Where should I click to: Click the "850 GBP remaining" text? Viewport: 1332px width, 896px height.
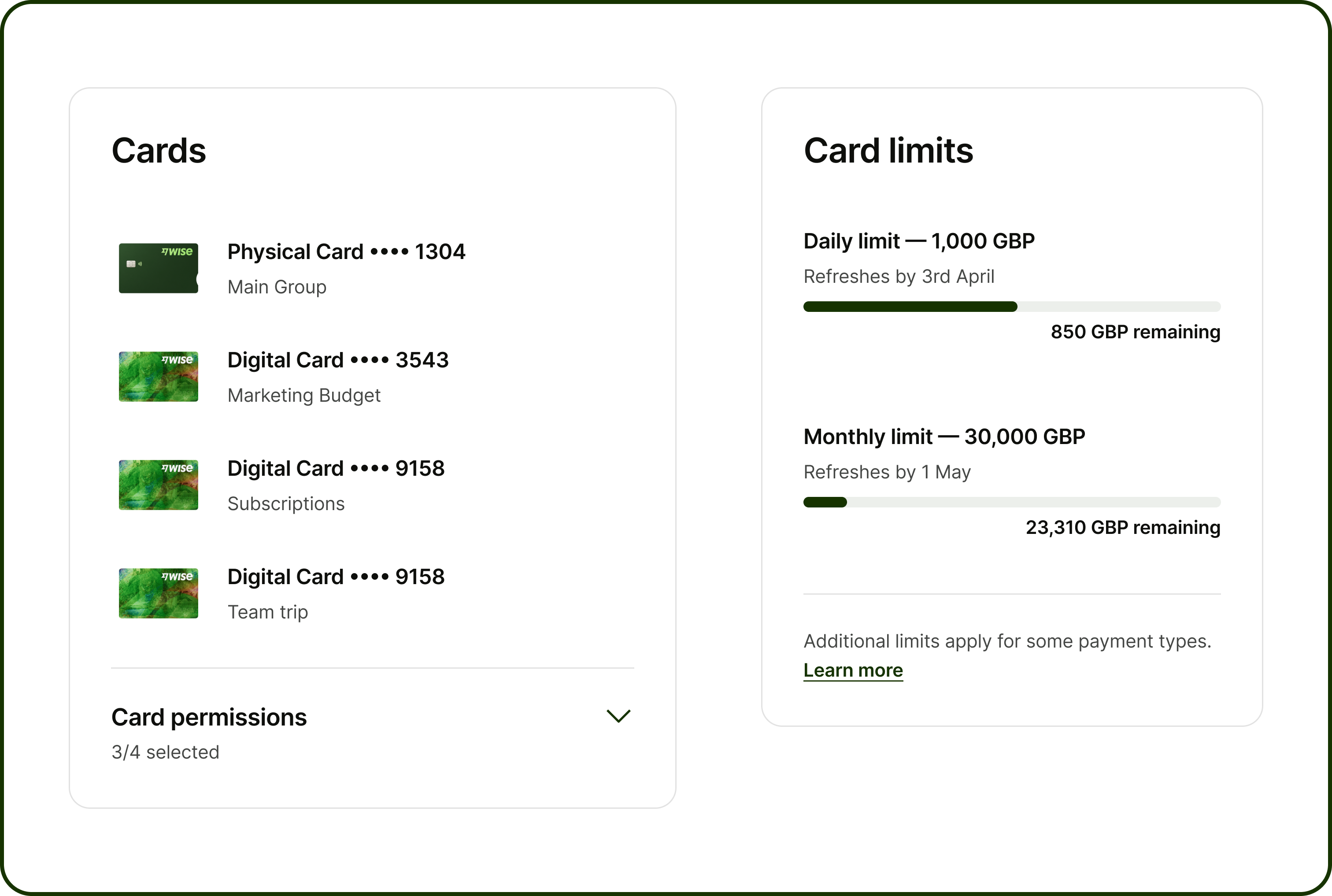click(x=1135, y=332)
